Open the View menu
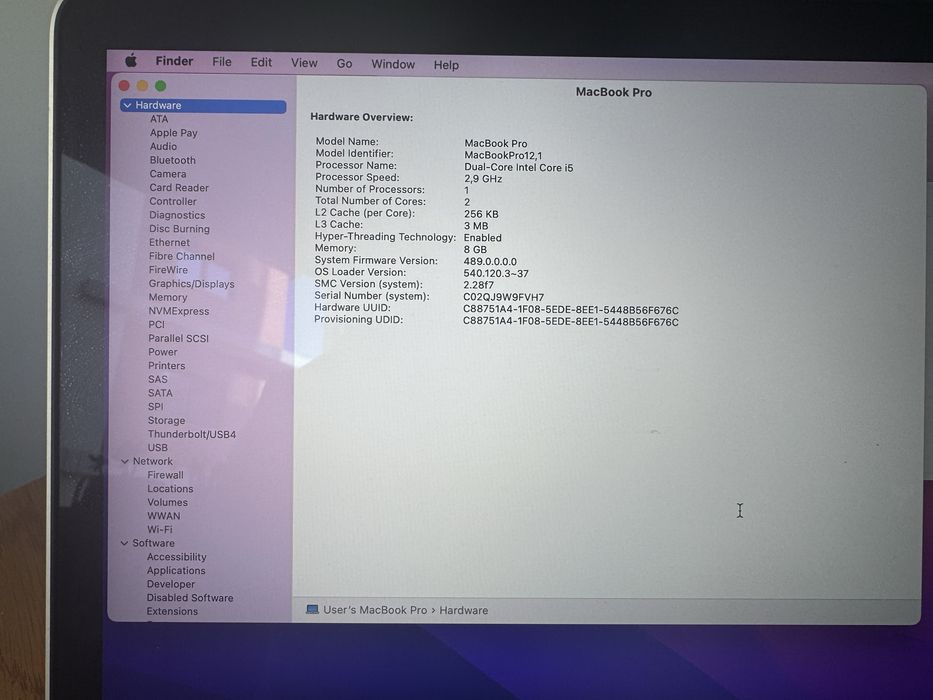933x700 pixels. click(304, 63)
